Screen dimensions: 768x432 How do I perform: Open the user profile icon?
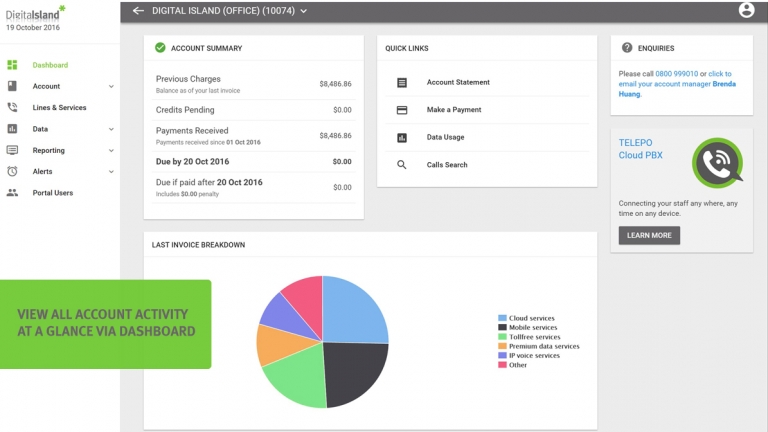click(x=746, y=10)
